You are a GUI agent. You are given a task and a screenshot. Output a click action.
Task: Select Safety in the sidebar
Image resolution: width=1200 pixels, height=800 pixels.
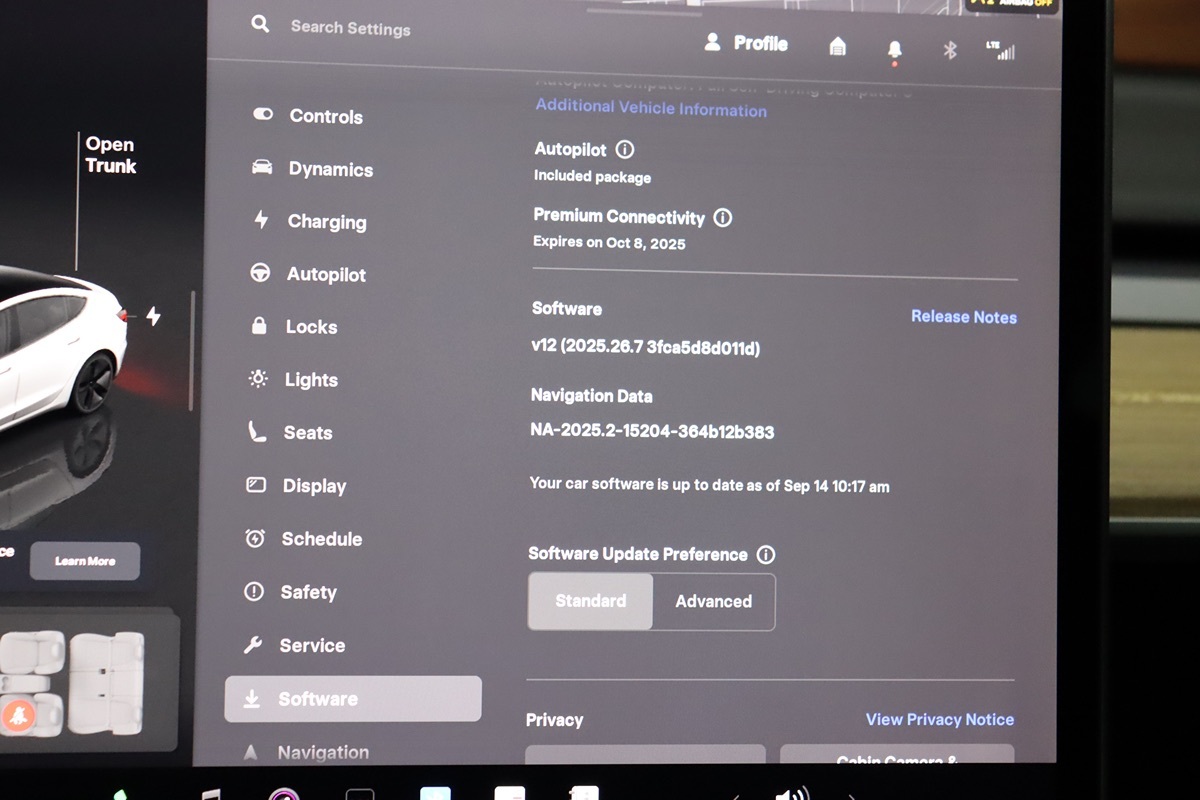(x=308, y=592)
